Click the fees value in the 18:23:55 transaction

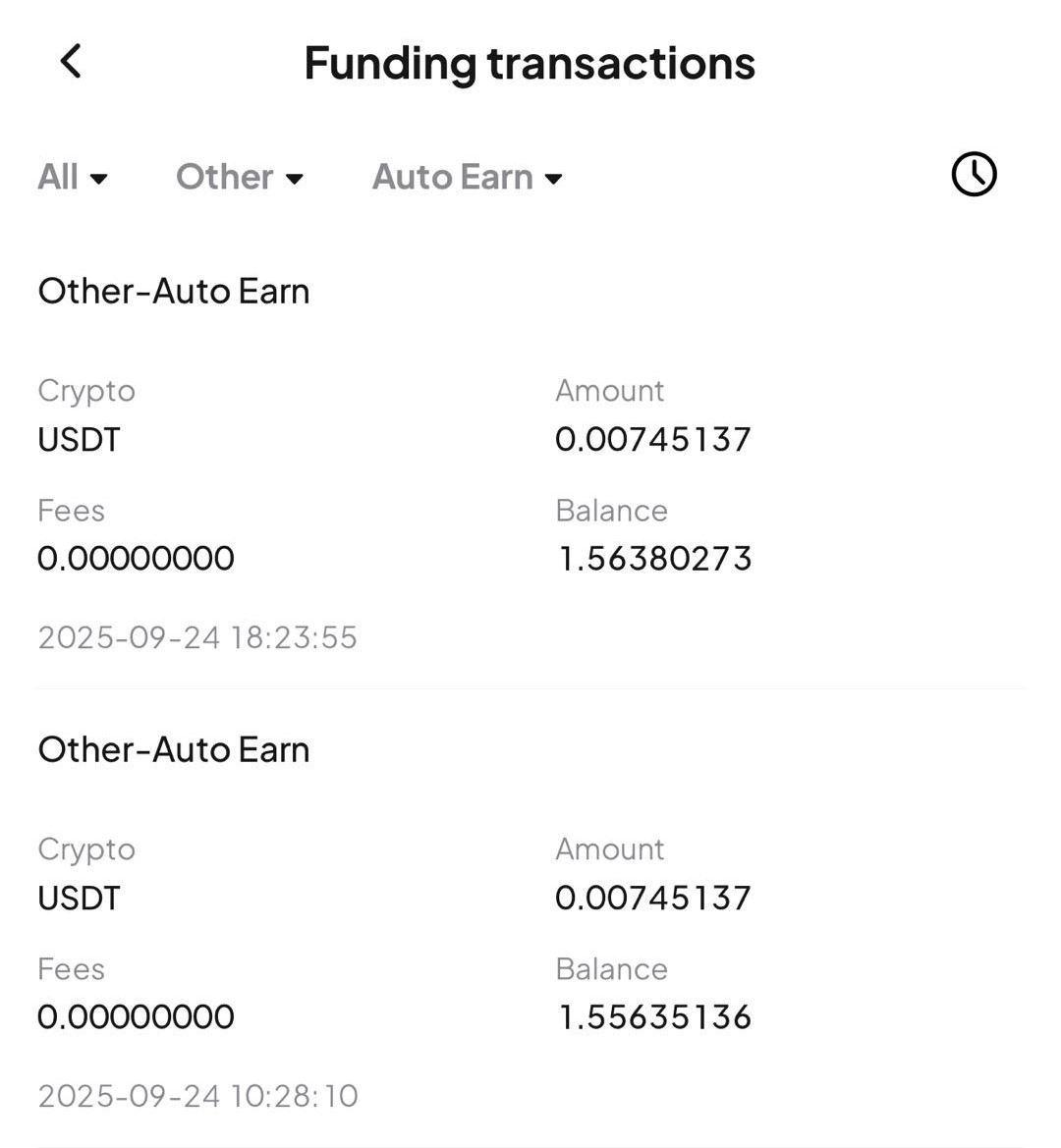coord(136,559)
